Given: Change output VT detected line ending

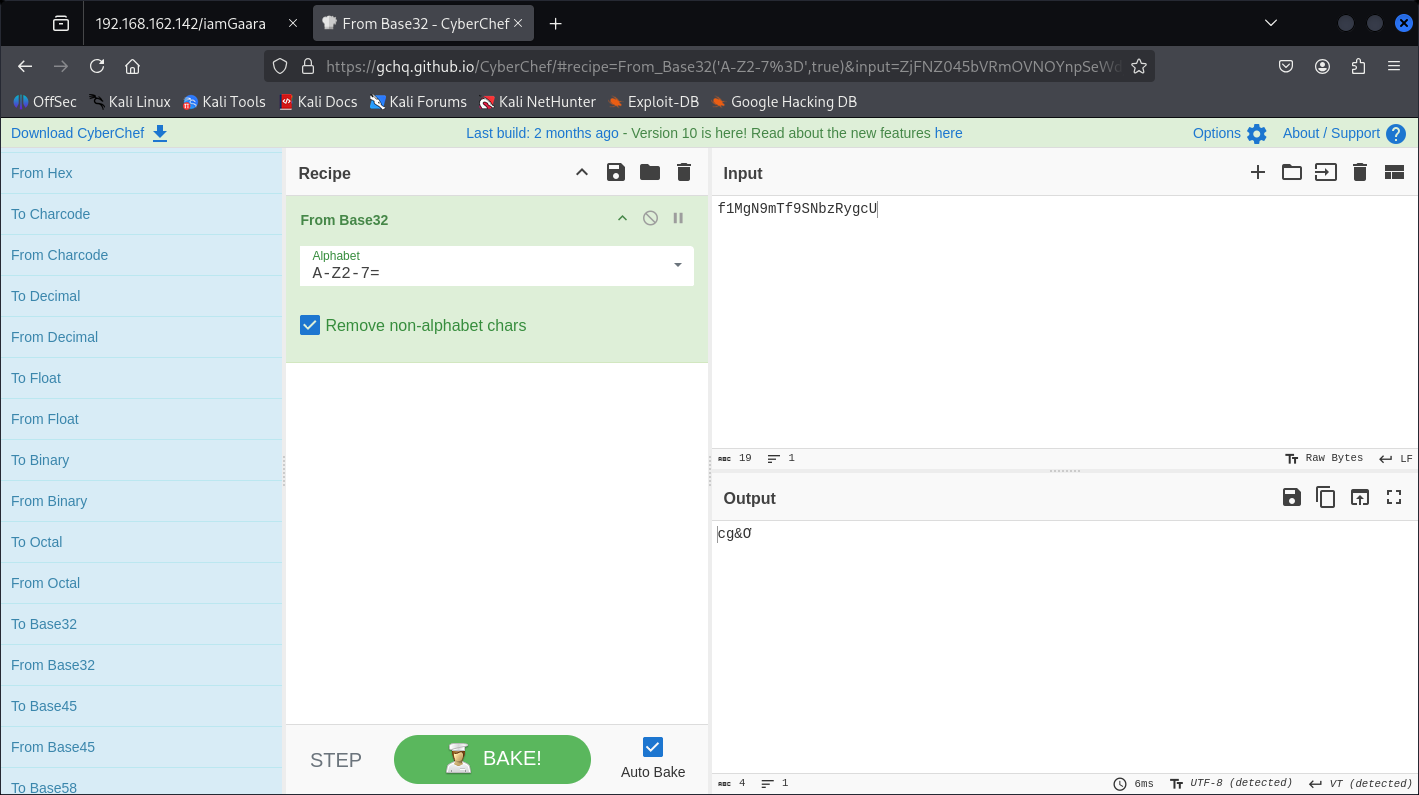Looking at the screenshot, I should (x=1361, y=783).
